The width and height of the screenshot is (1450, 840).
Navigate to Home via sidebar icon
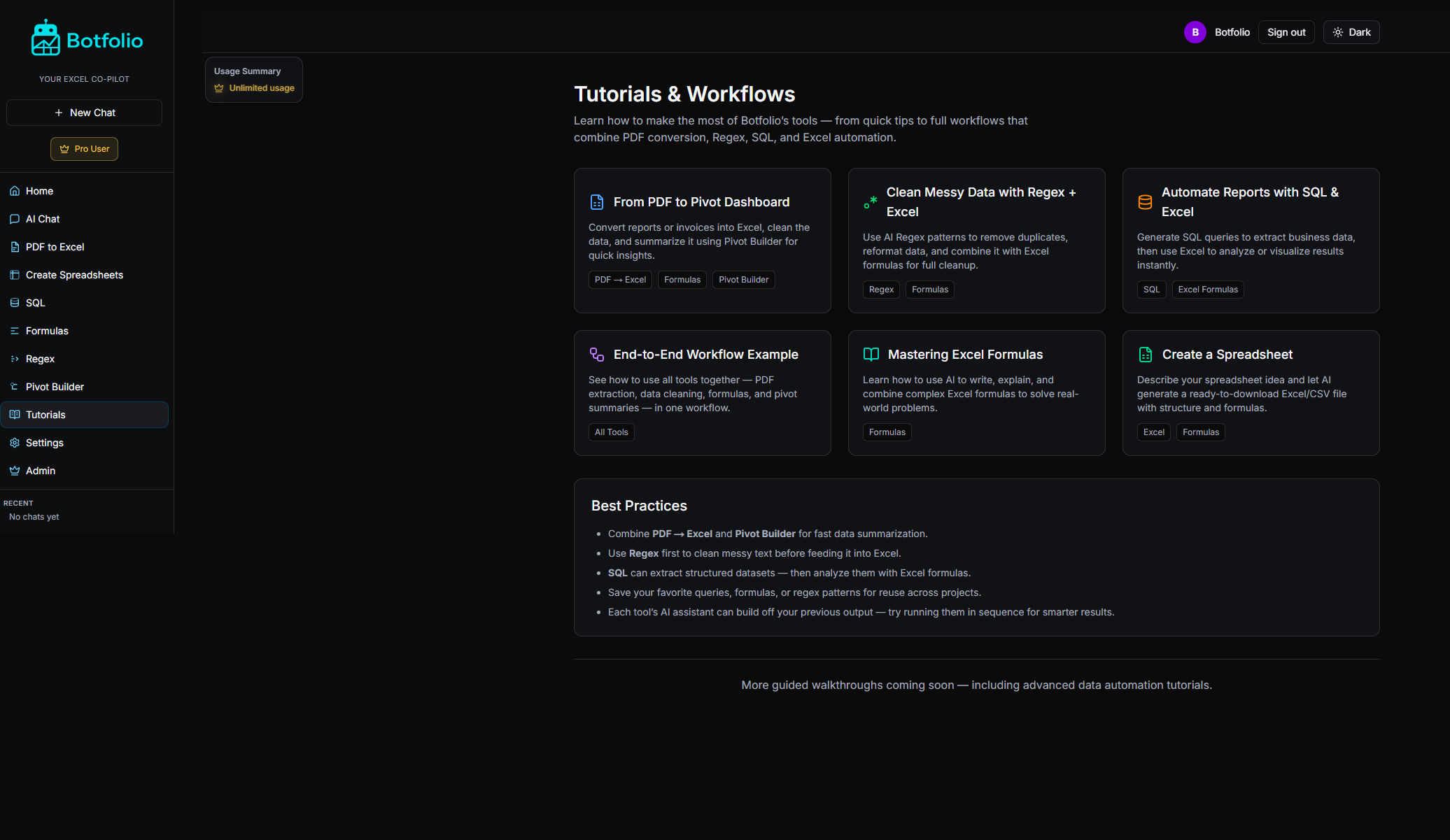click(15, 190)
